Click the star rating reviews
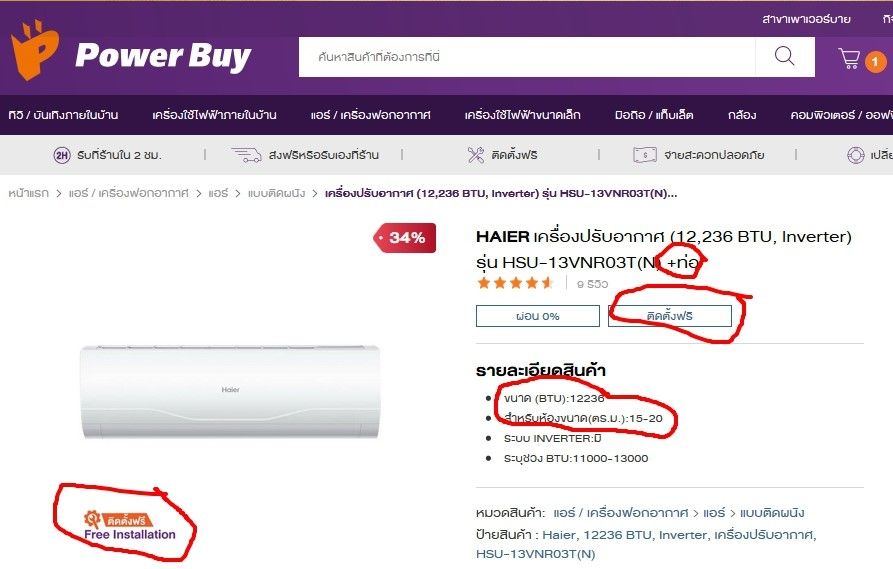Image resolution: width=893 pixels, height=569 pixels. click(515, 283)
